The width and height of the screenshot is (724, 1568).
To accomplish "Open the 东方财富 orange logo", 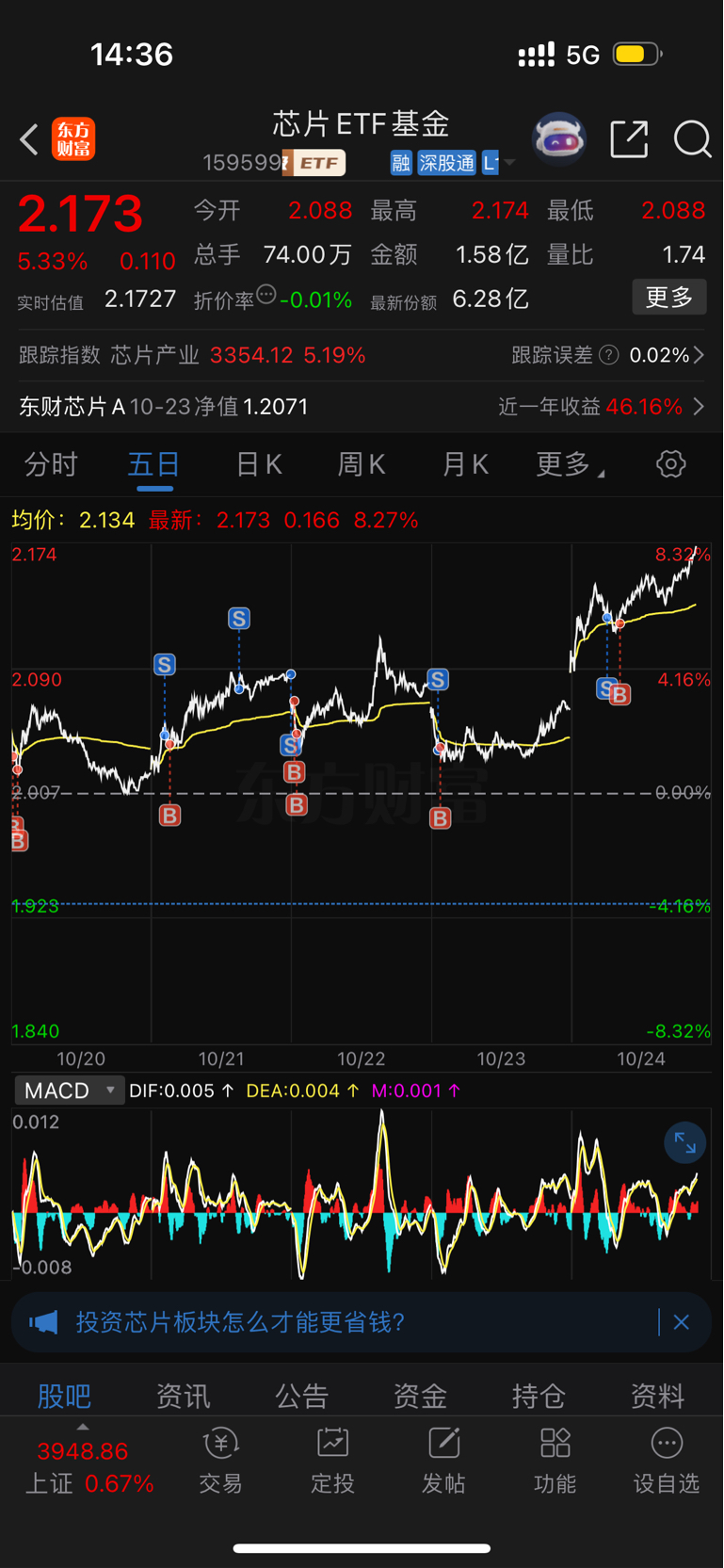I will pyautogui.click(x=73, y=139).
